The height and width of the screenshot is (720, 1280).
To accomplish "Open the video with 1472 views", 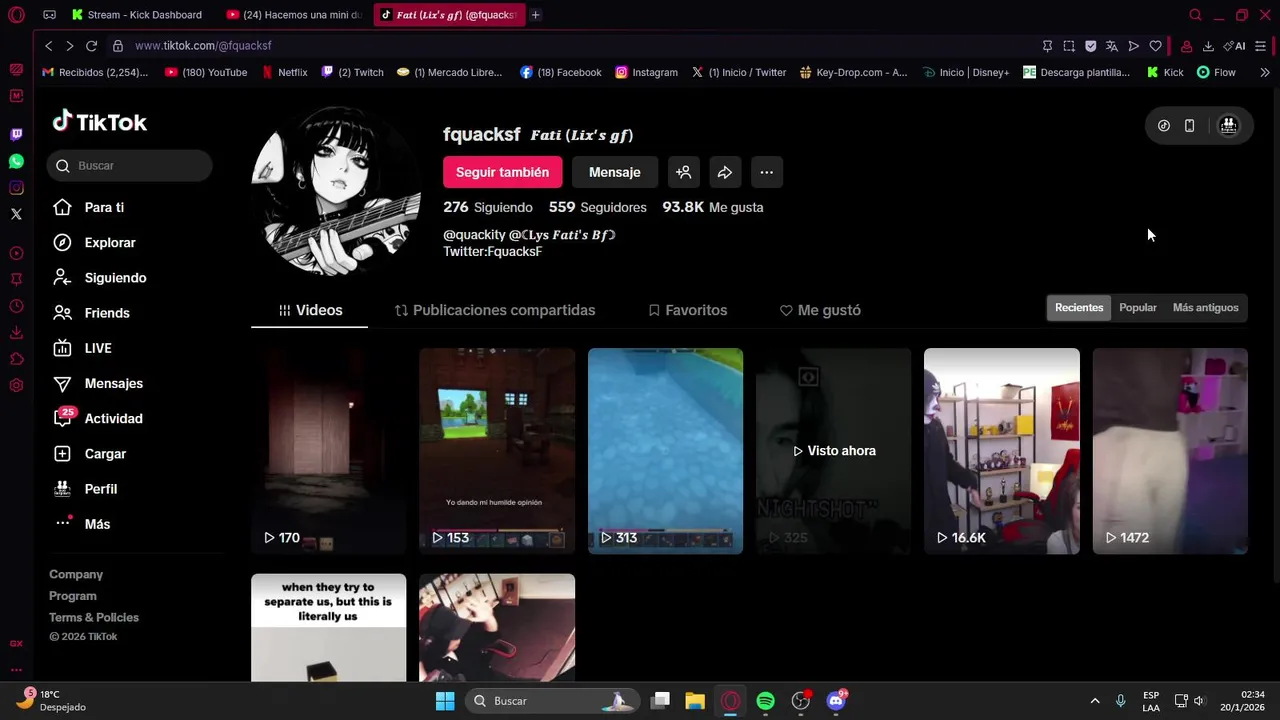I will click(x=1170, y=451).
